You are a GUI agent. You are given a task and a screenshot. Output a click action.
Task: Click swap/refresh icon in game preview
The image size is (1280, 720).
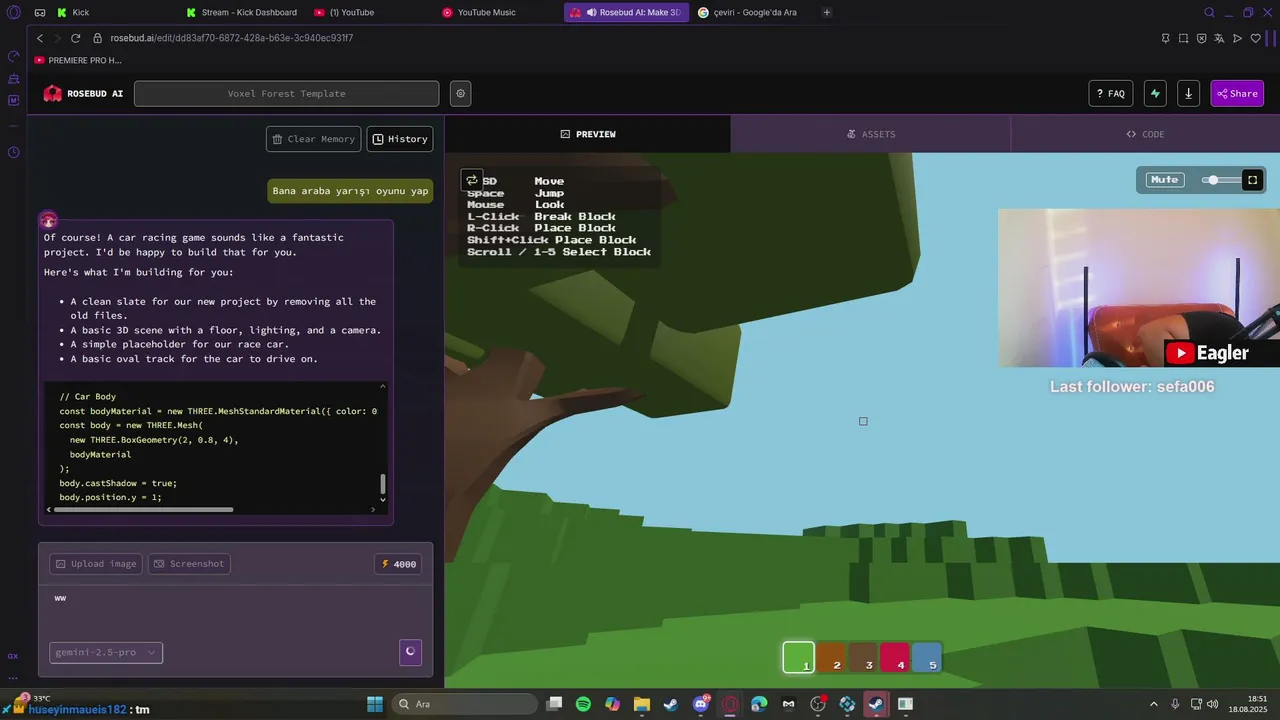(472, 180)
